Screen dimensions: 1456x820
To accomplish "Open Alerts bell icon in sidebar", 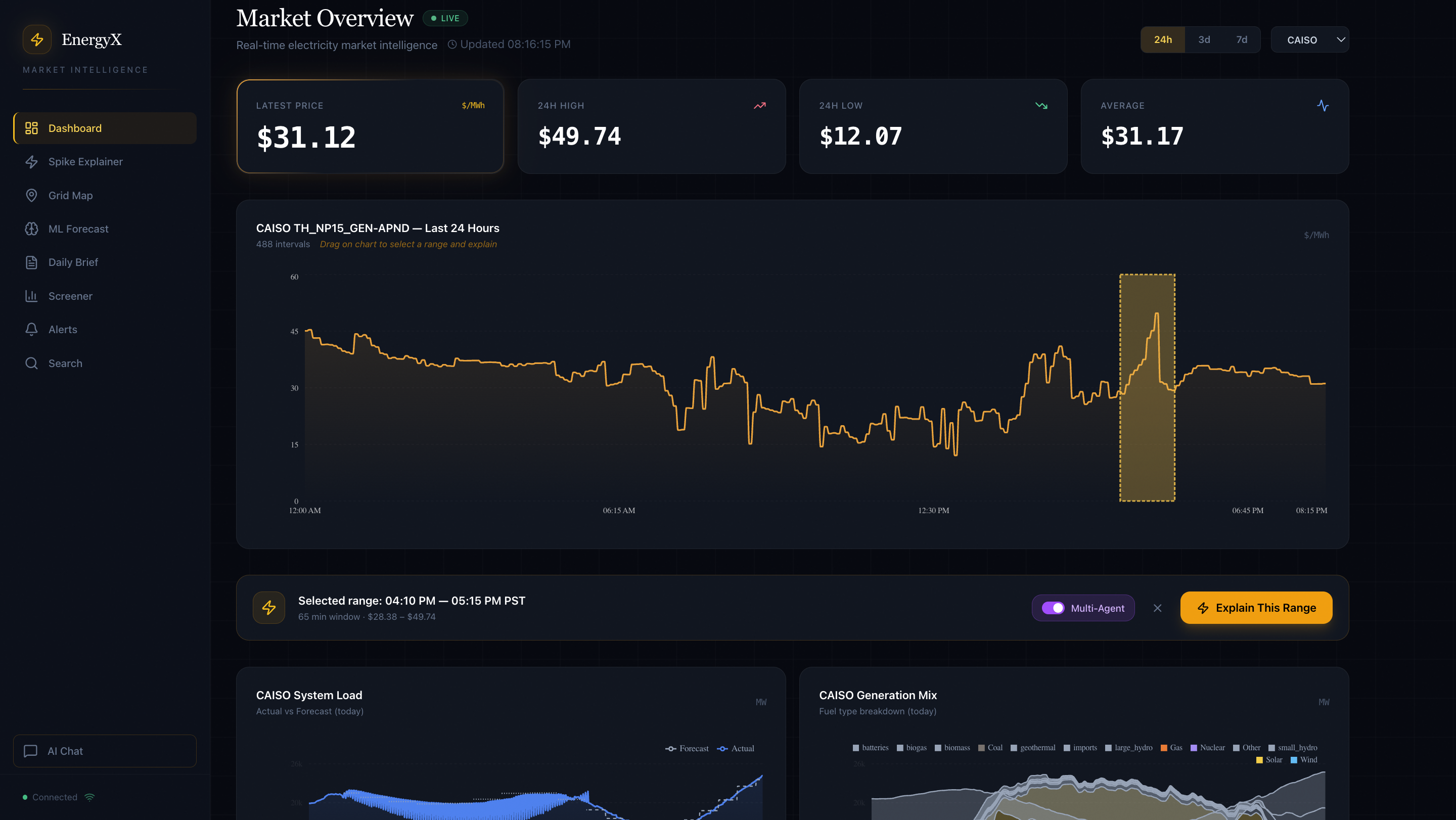I will tap(32, 330).
